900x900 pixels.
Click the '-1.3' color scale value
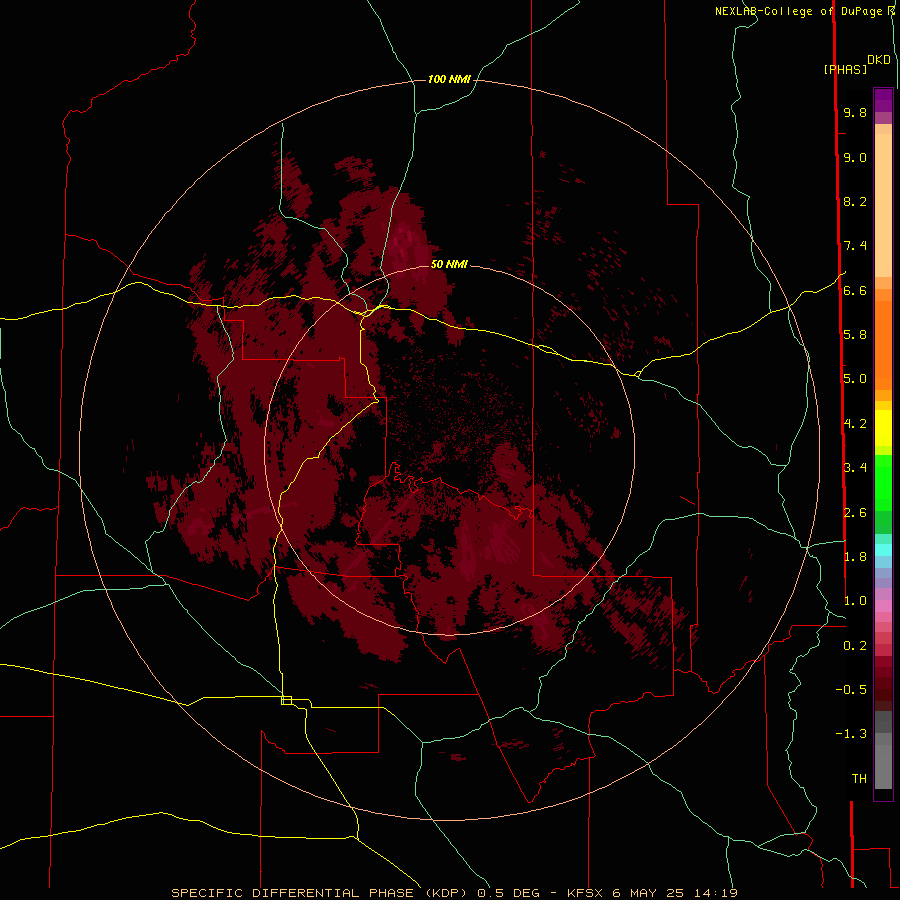(851, 734)
